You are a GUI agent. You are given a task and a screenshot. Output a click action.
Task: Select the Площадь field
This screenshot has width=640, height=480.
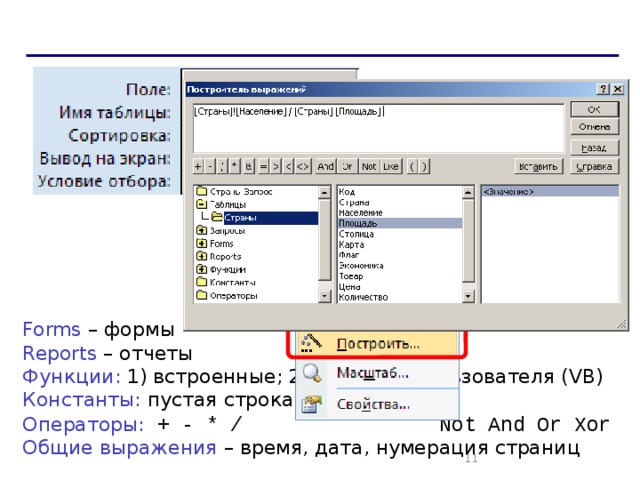pyautogui.click(x=400, y=223)
